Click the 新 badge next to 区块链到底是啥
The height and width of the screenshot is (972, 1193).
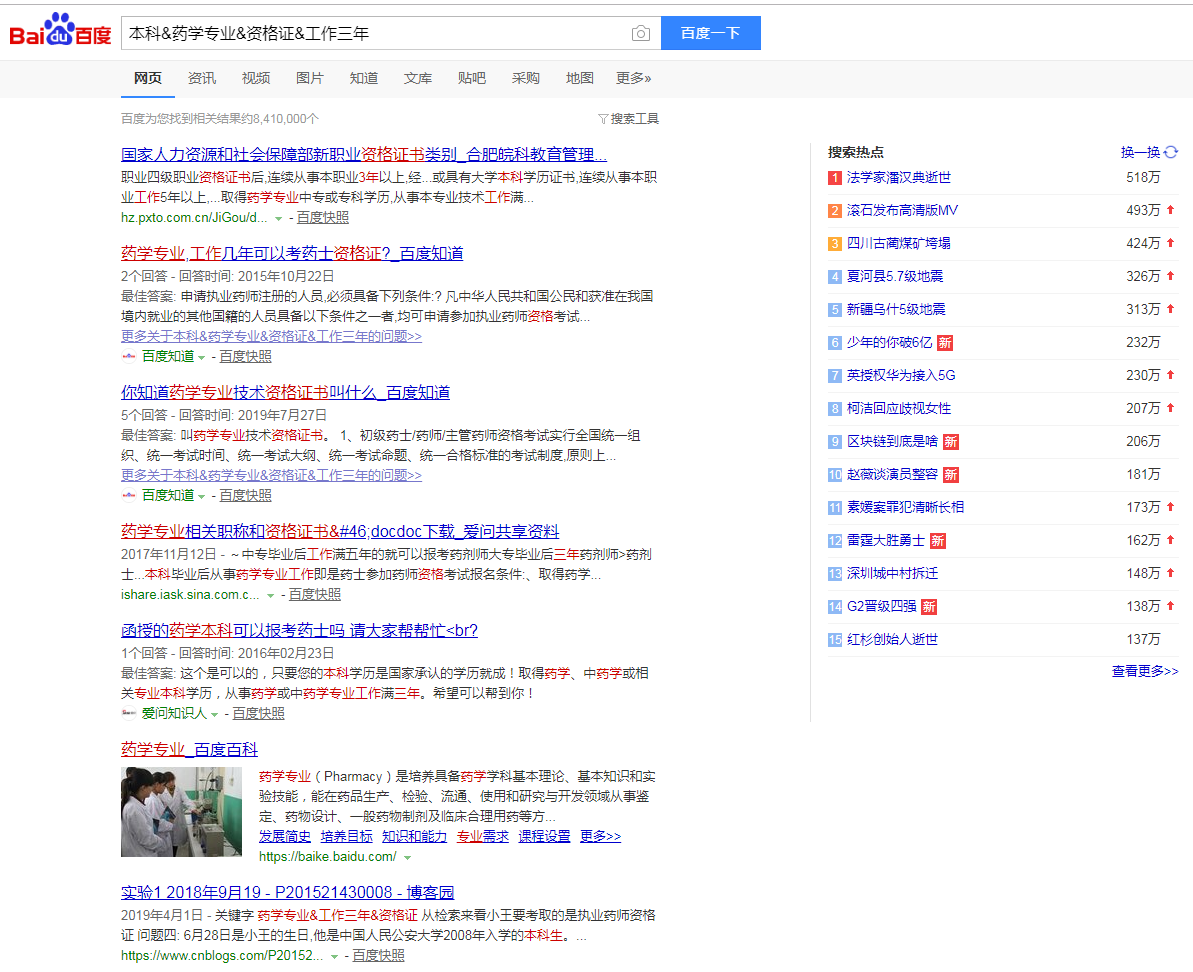[x=950, y=442]
